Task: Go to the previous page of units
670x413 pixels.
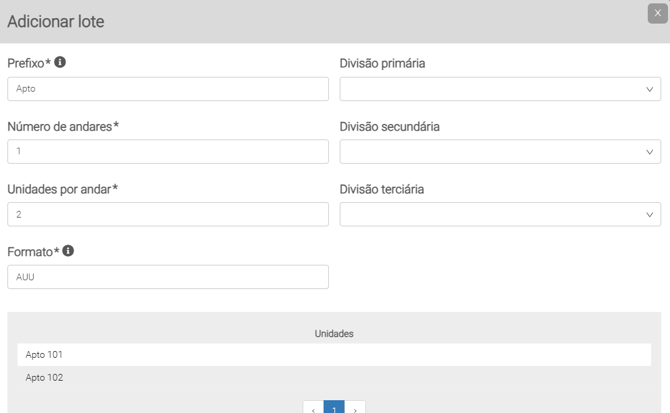Action: (x=313, y=408)
